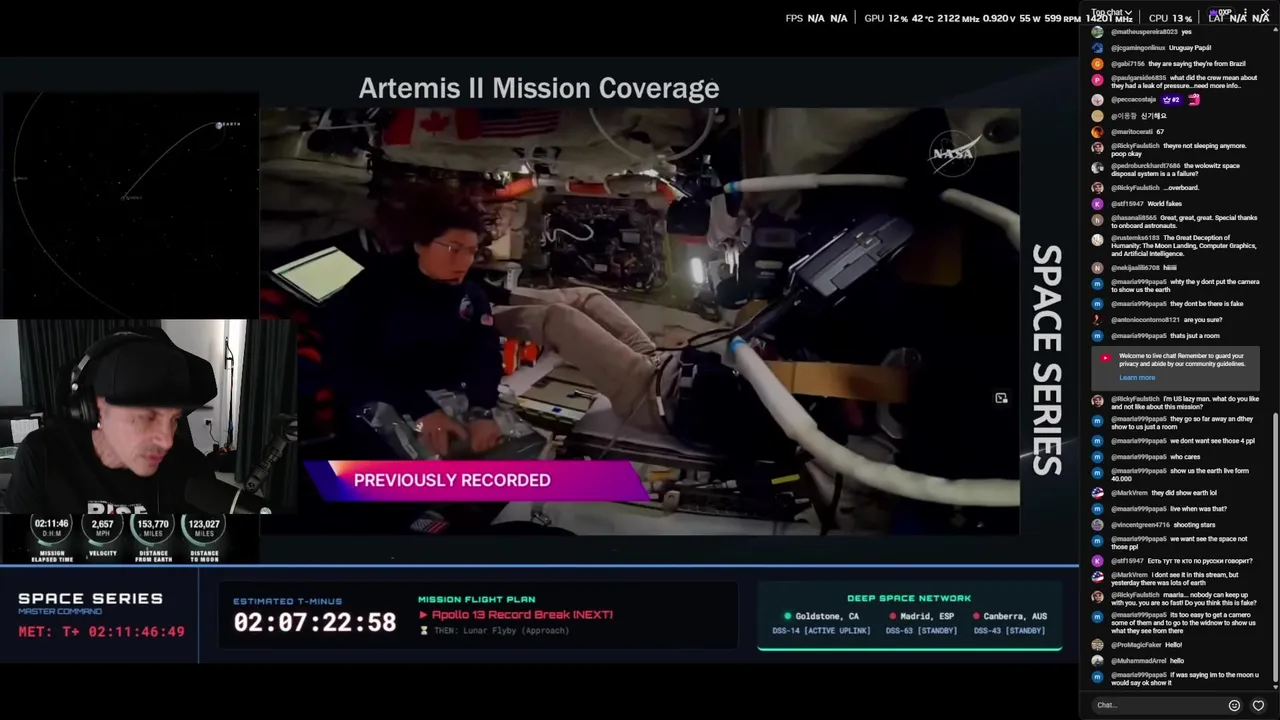
Task: Click username @vincentgreen4716
Action: pos(1139,525)
